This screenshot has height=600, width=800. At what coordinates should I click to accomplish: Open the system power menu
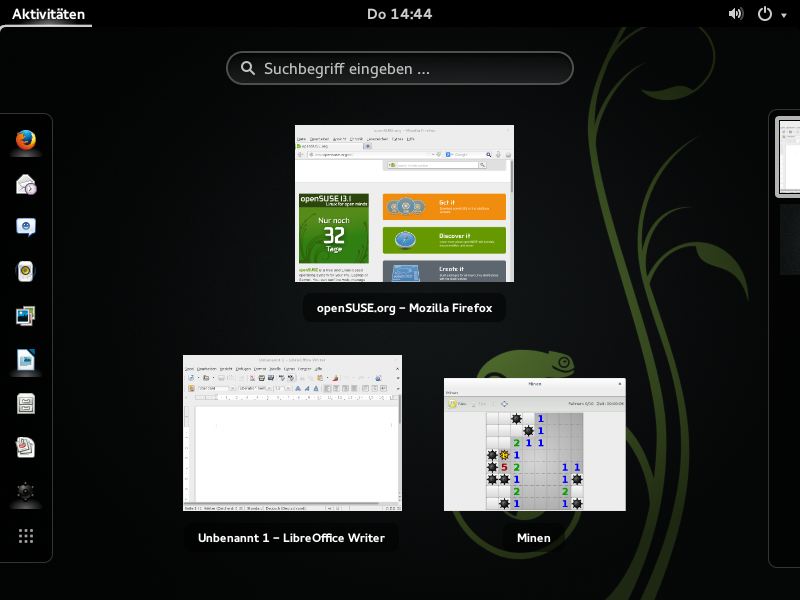765,14
